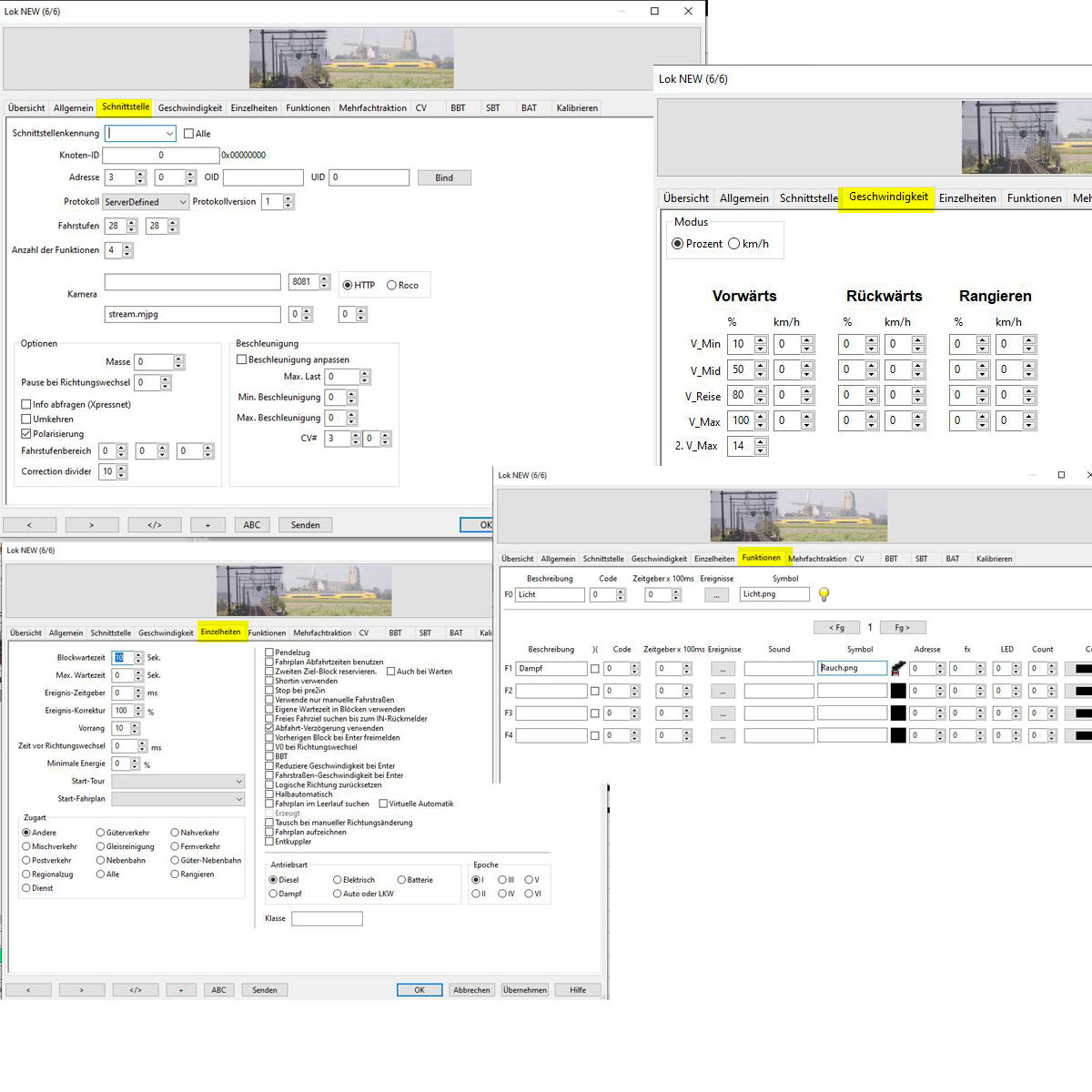Click the smoke symbol icon in Dampf row
The image size is (1092, 1092).
pyautogui.click(x=898, y=668)
